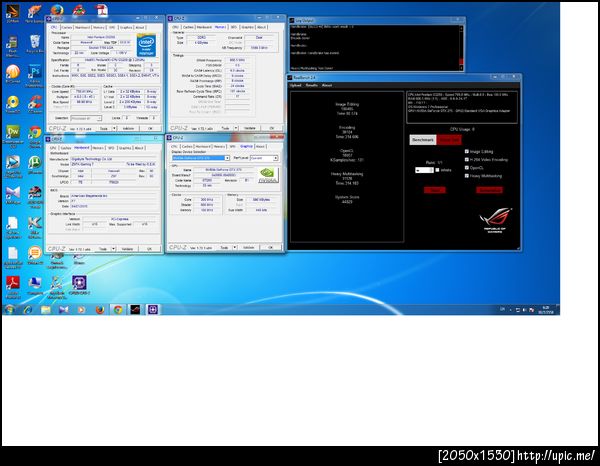Open Tools dropdown arrow in CPU-Z Mainboard window

tap(113, 249)
